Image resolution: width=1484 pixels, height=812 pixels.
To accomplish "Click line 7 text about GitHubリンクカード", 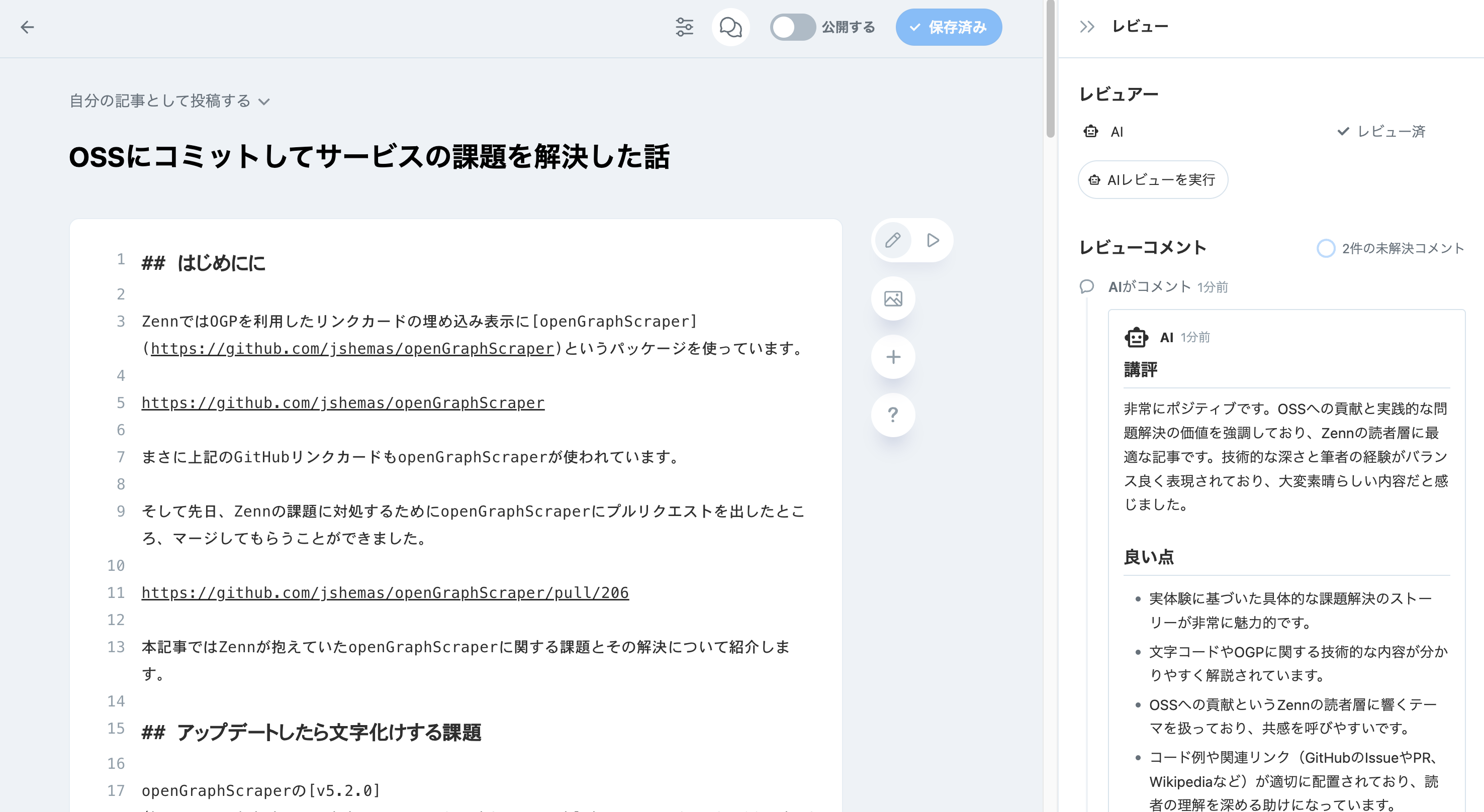I will click(x=411, y=457).
